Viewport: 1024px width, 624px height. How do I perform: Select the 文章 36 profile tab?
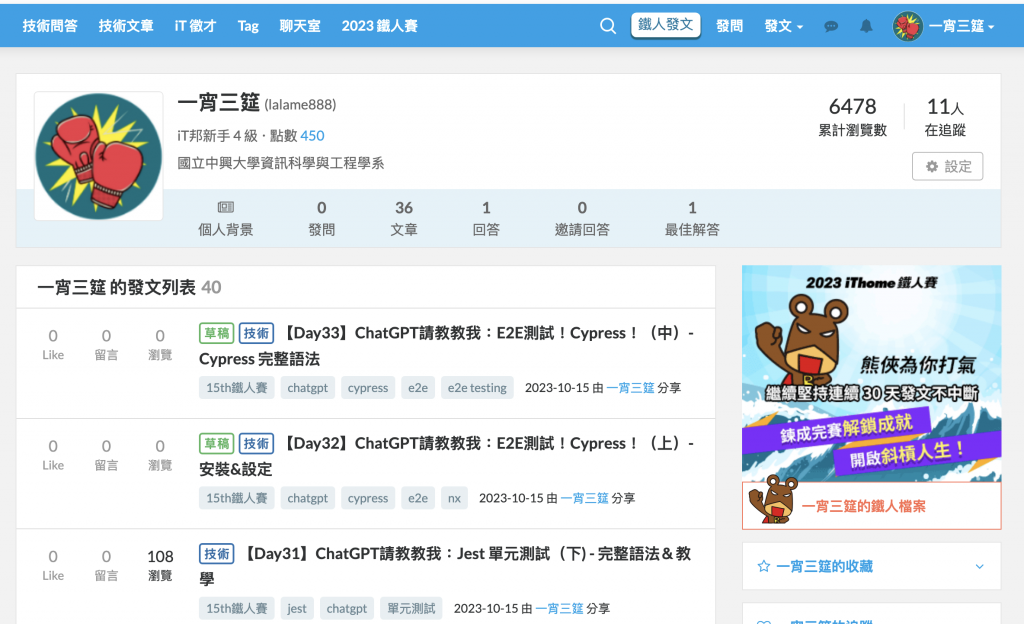click(404, 218)
